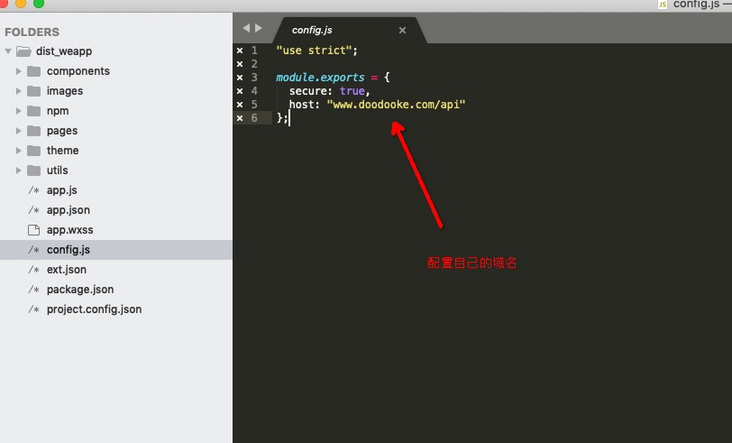732x443 pixels.
Task: Click the host URL string in the code
Action: 396,104
